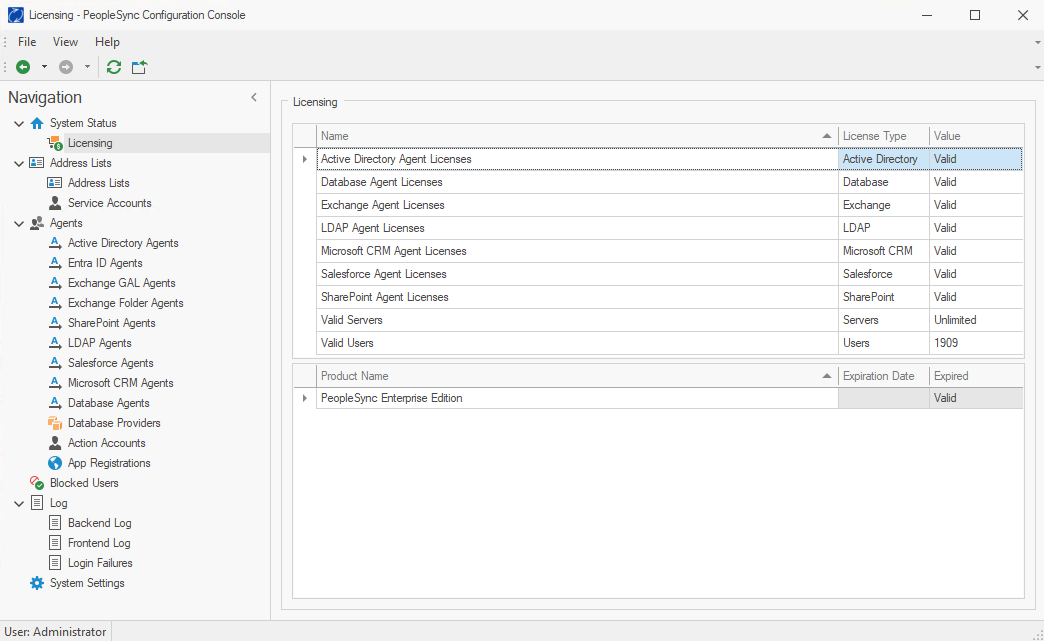Open the View menu
This screenshot has width=1044, height=641.
coord(65,42)
